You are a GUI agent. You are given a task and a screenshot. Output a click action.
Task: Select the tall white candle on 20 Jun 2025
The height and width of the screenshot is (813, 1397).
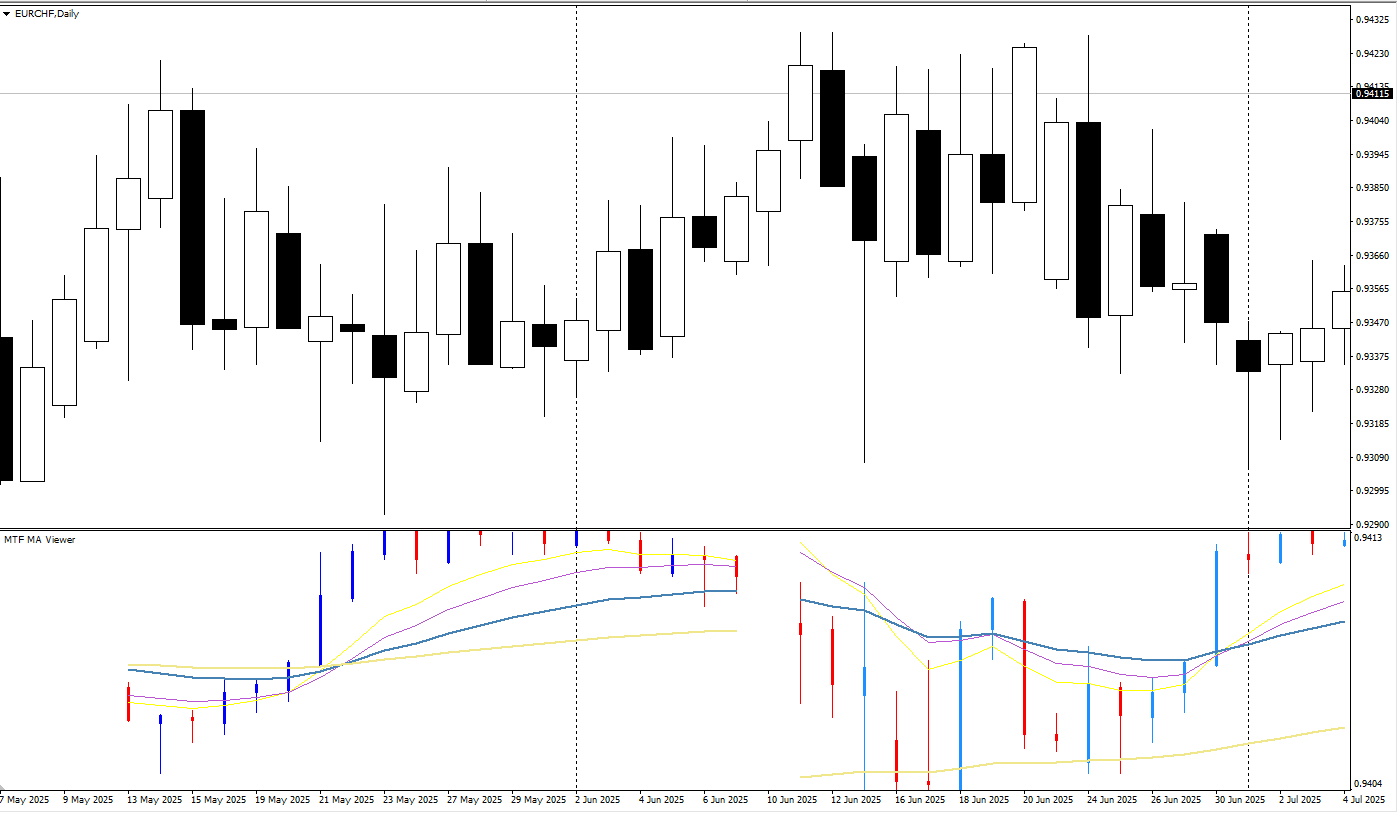click(1024, 125)
